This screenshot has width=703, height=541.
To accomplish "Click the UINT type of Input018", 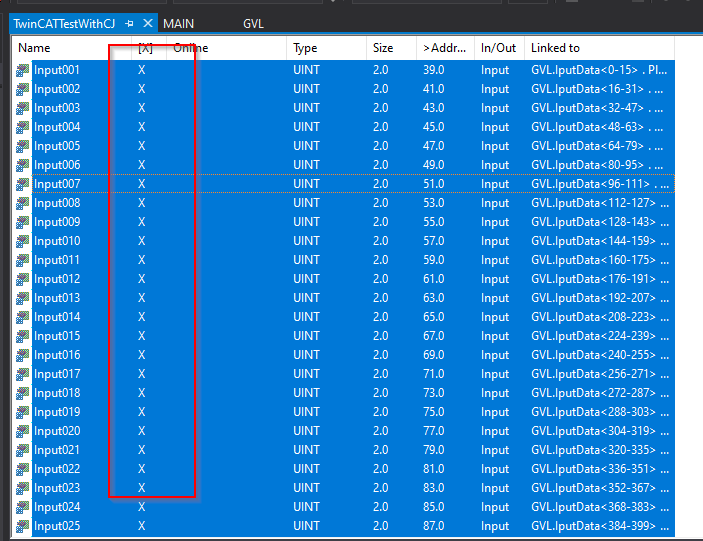I will tap(306, 393).
